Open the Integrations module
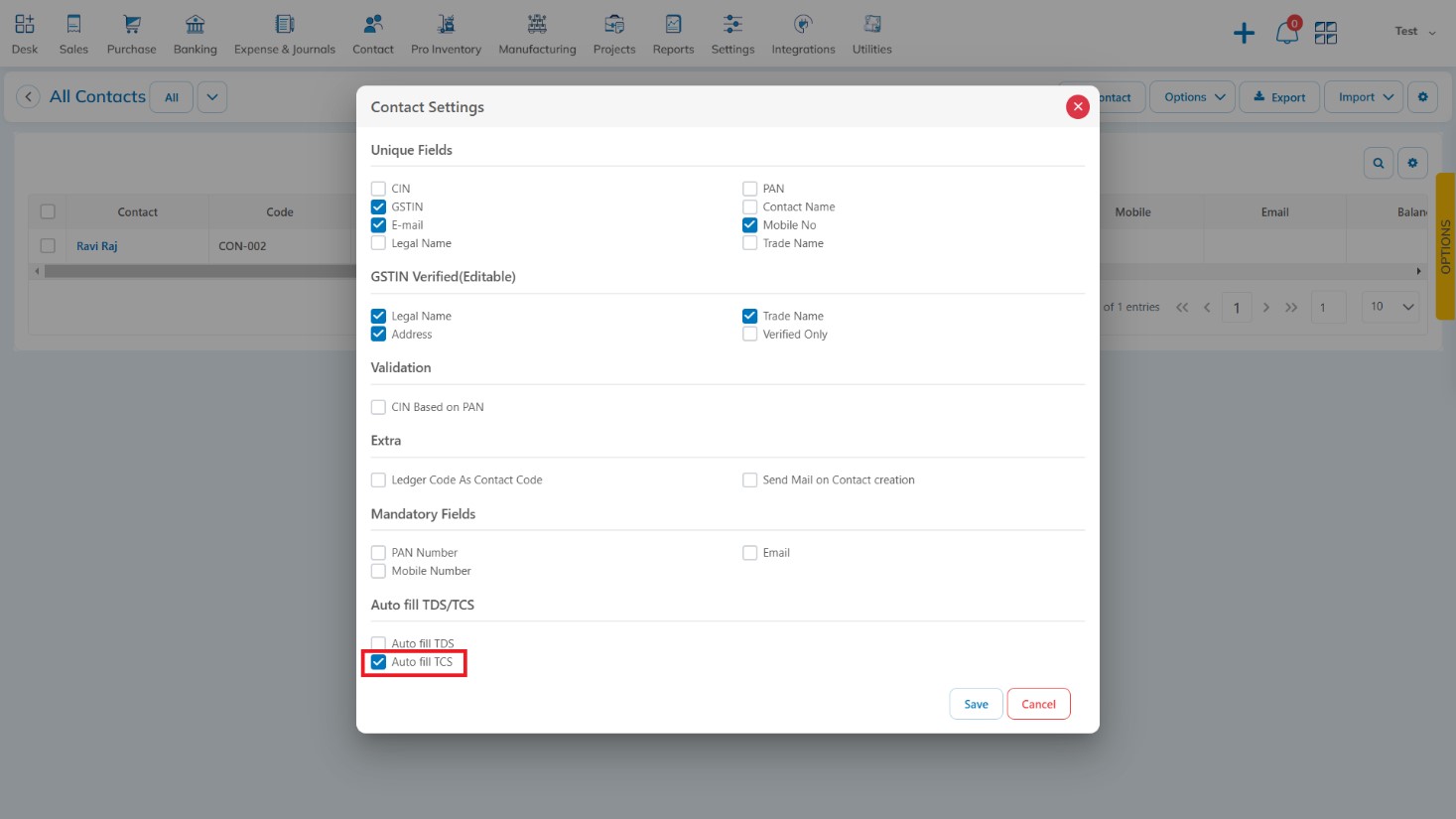 [803, 34]
